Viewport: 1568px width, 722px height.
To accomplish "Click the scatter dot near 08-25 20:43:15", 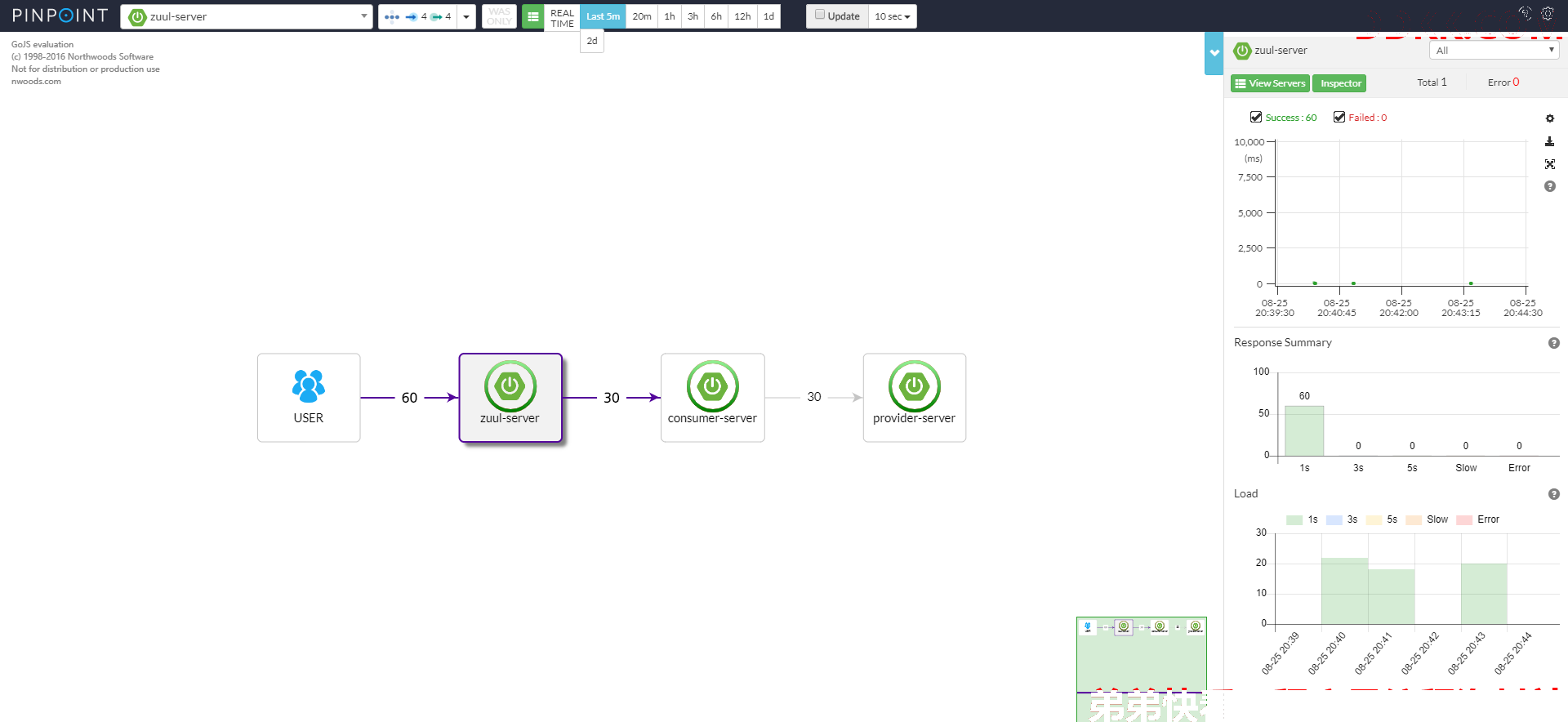I will 1471,283.
